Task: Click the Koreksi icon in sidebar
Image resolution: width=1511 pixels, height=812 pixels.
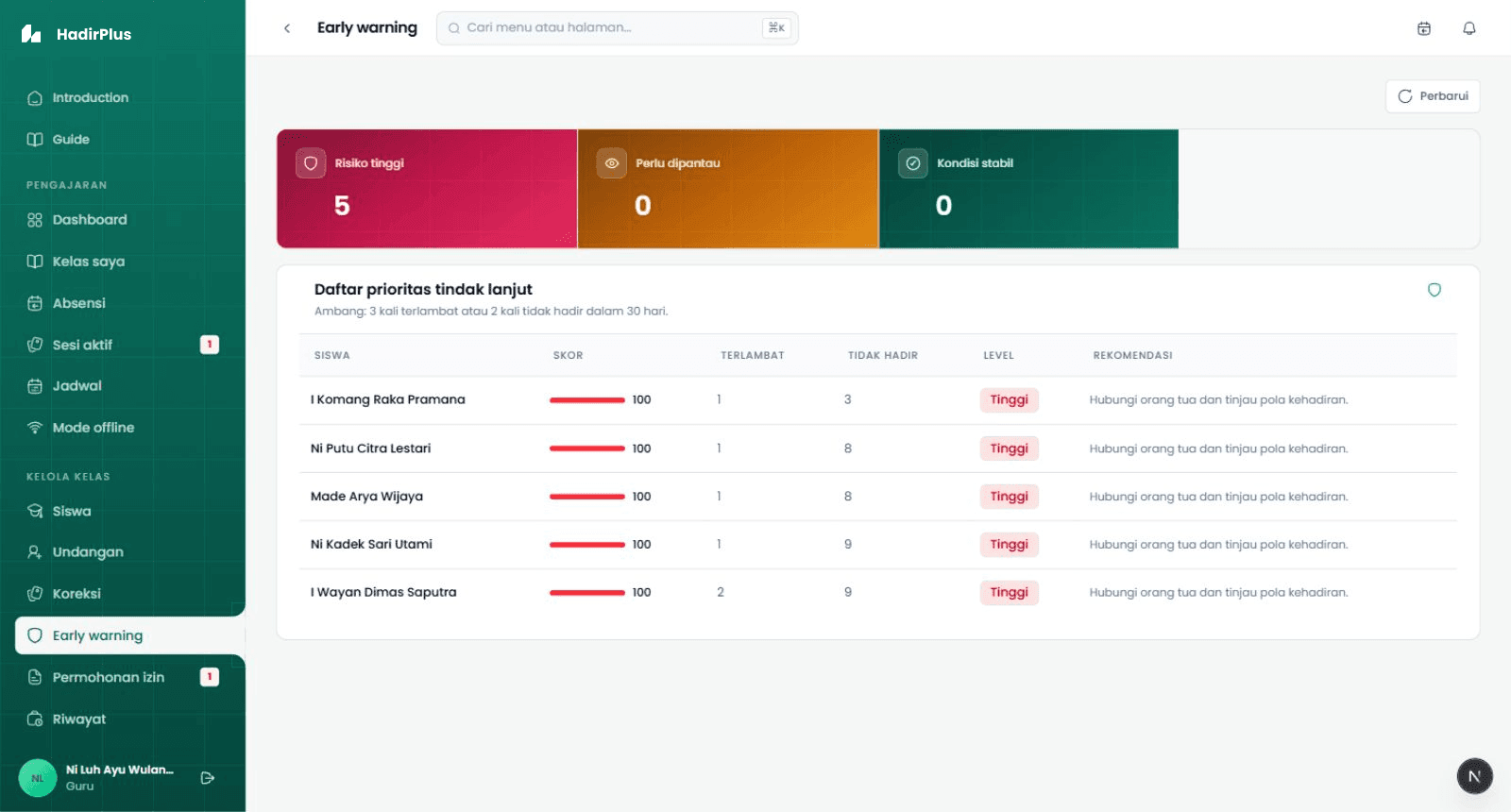Action: (35, 594)
